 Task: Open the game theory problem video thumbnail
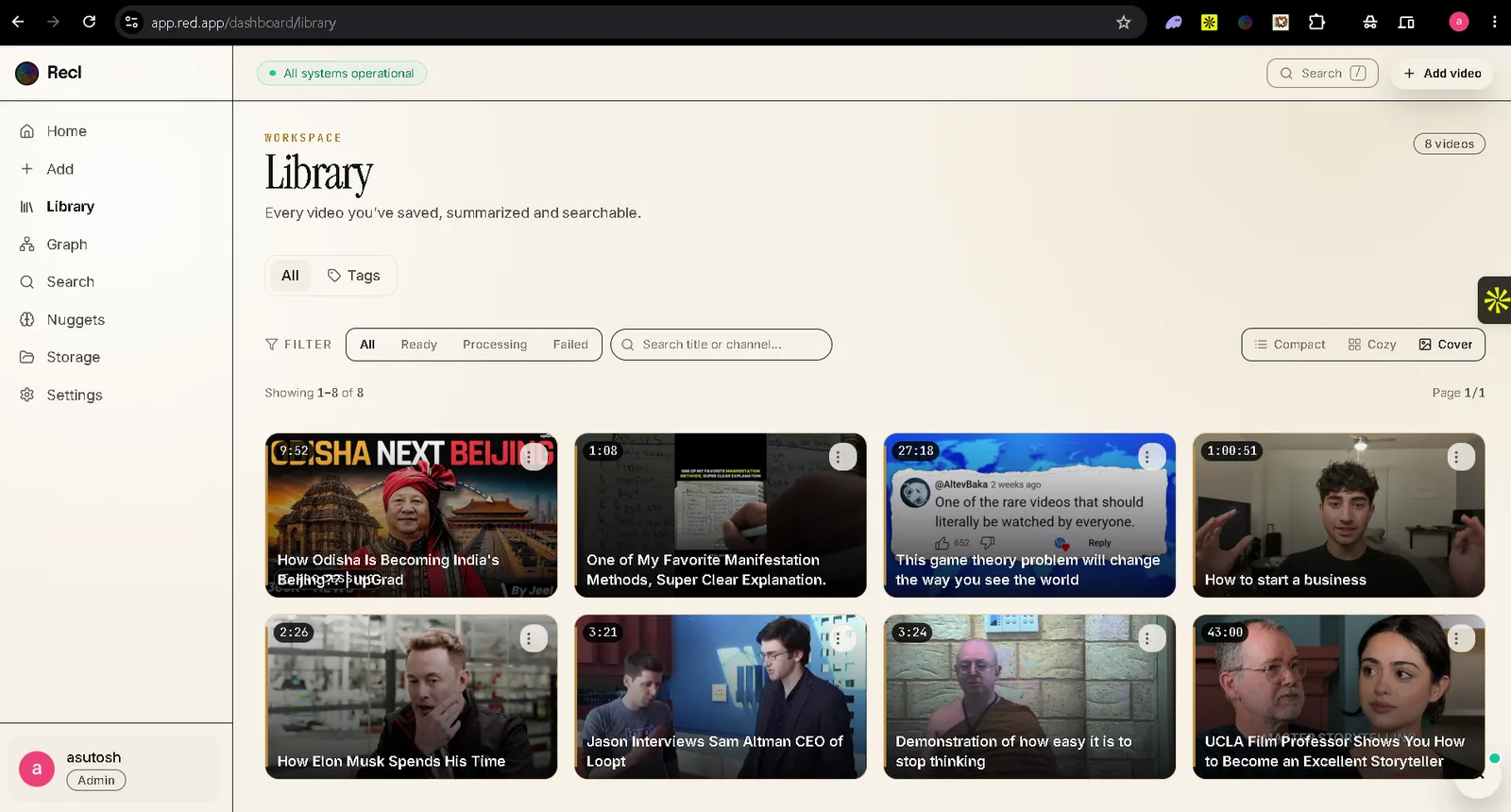pyautogui.click(x=1029, y=516)
